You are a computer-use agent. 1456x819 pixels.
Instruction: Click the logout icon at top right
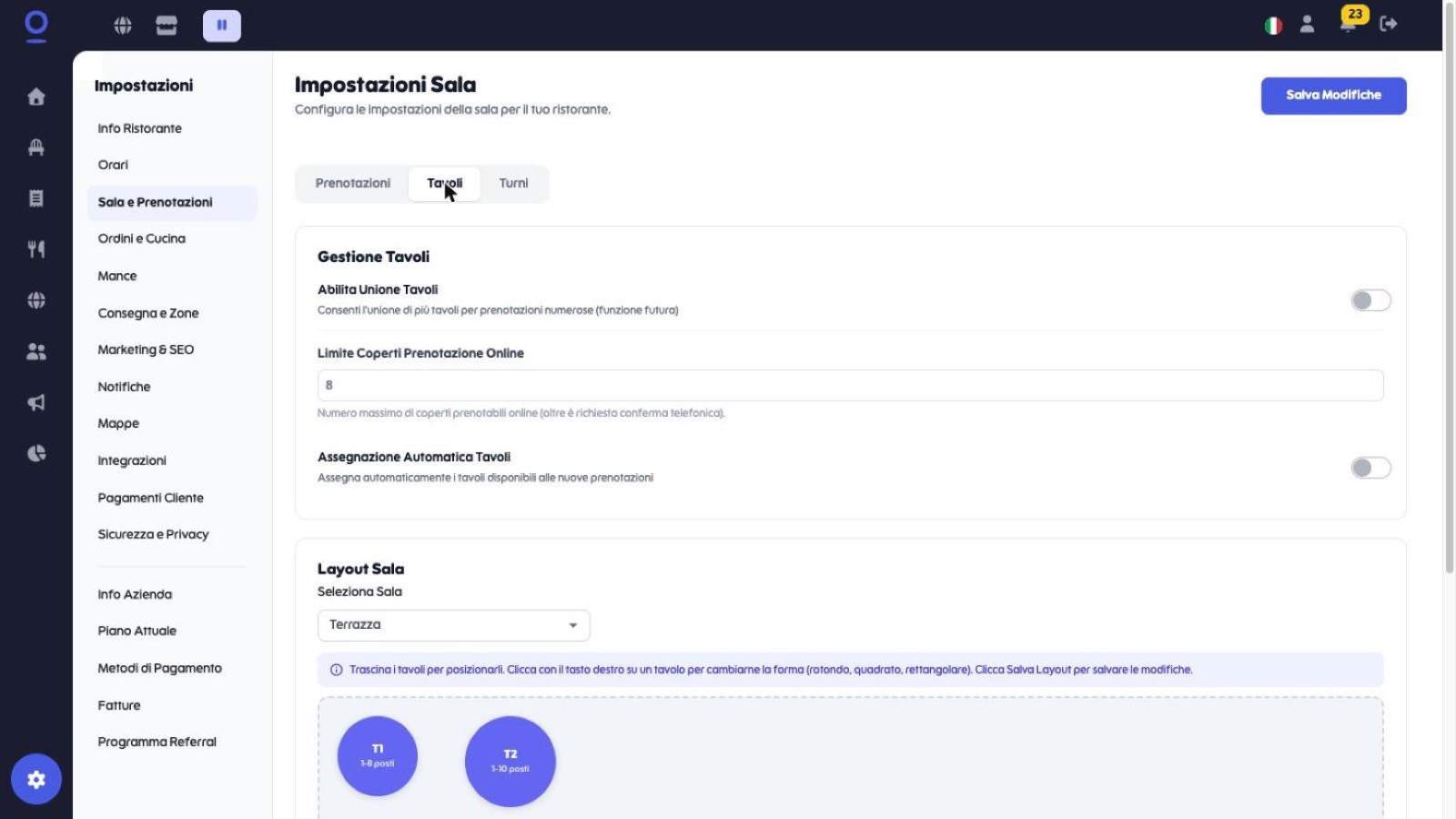coord(1389,25)
